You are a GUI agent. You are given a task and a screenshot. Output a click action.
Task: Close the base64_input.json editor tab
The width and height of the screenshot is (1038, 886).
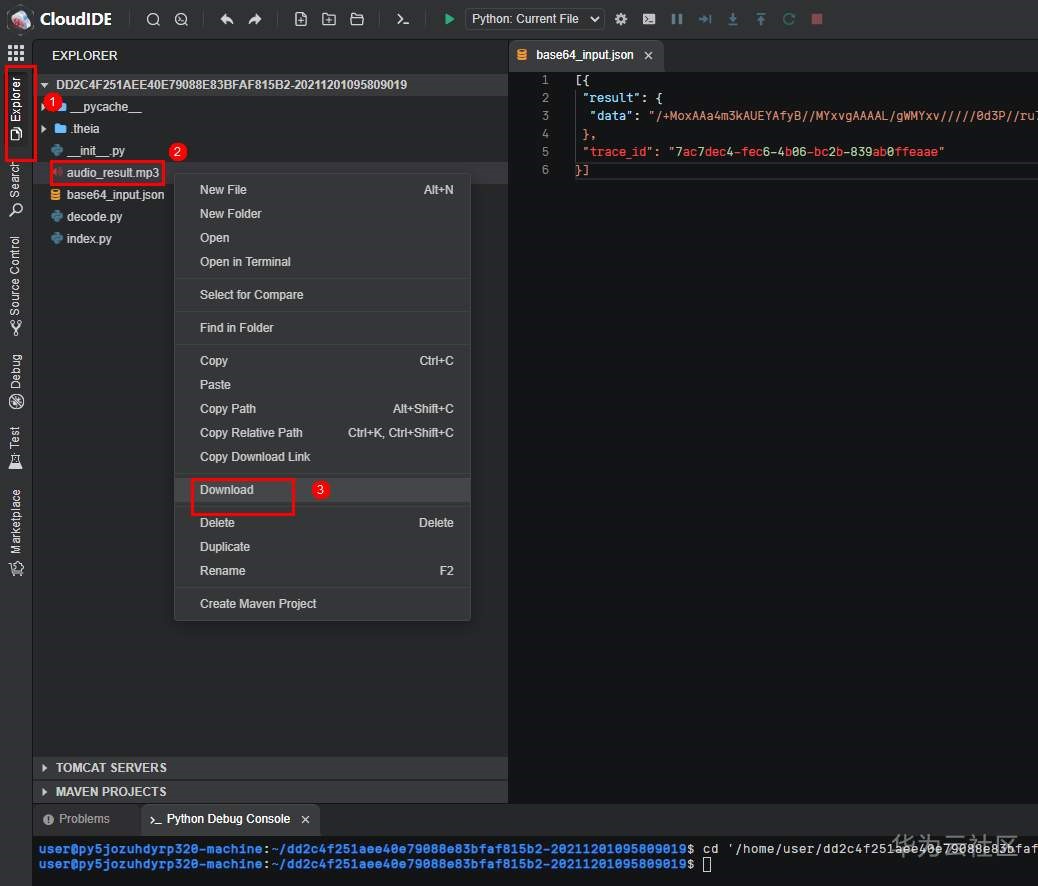coord(648,55)
